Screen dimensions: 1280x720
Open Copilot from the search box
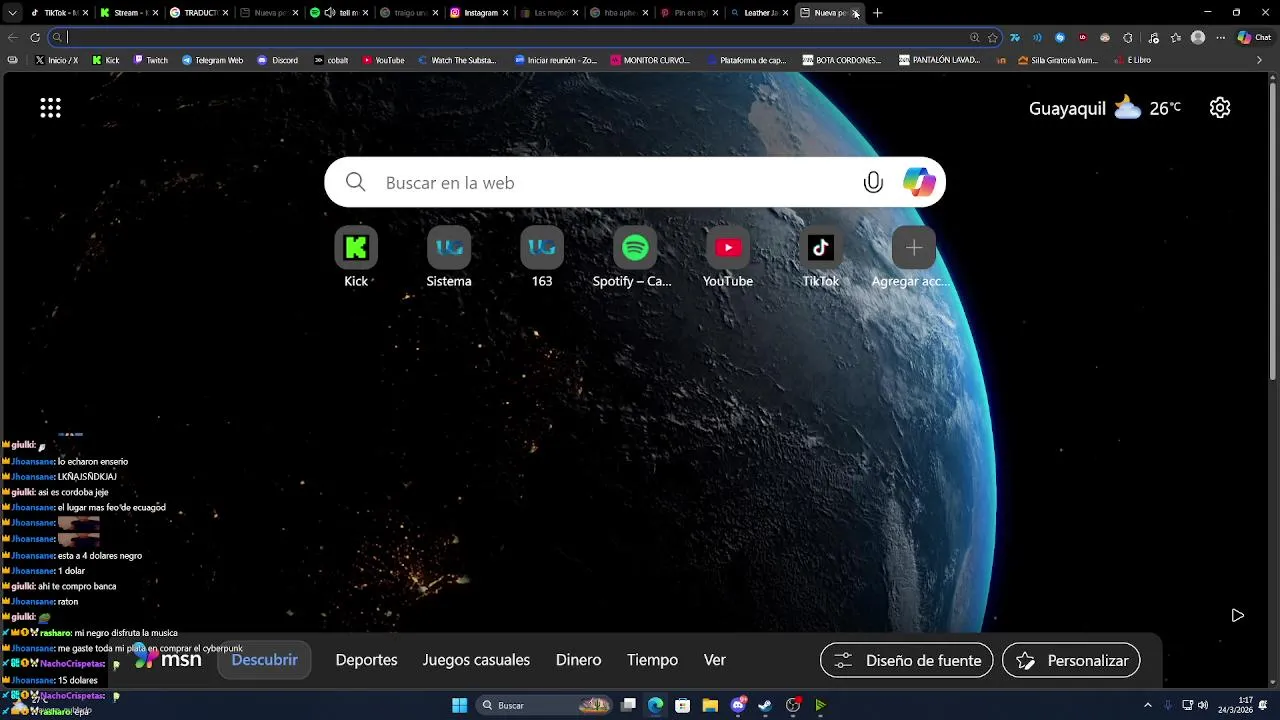point(919,182)
